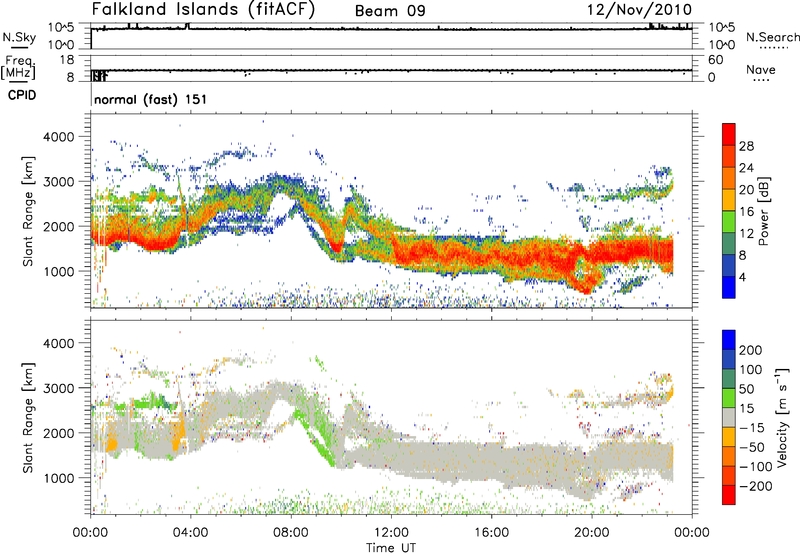Click the gray velocity color band near 15
Viewport: 800px width, 554px height.
729,418
